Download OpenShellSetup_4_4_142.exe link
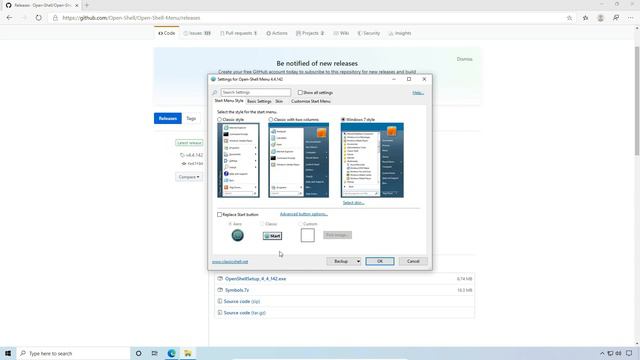The height and width of the screenshot is (360, 640). coord(256,279)
